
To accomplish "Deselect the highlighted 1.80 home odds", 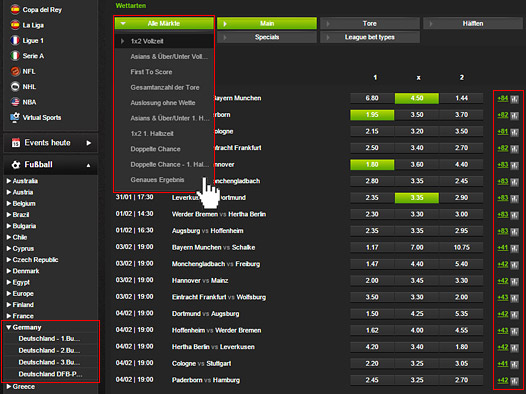I will click(372, 165).
